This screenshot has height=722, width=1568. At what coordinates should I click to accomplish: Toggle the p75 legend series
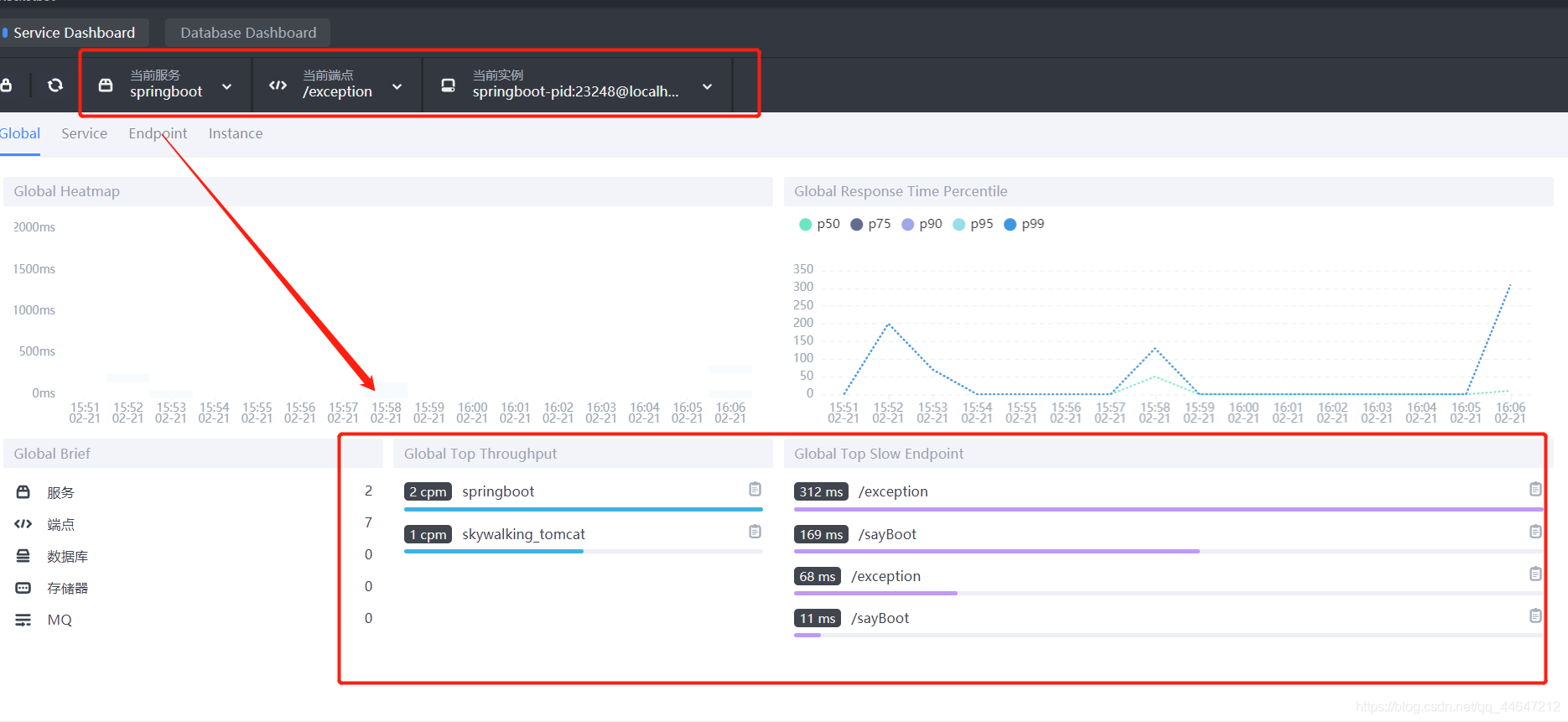[870, 224]
